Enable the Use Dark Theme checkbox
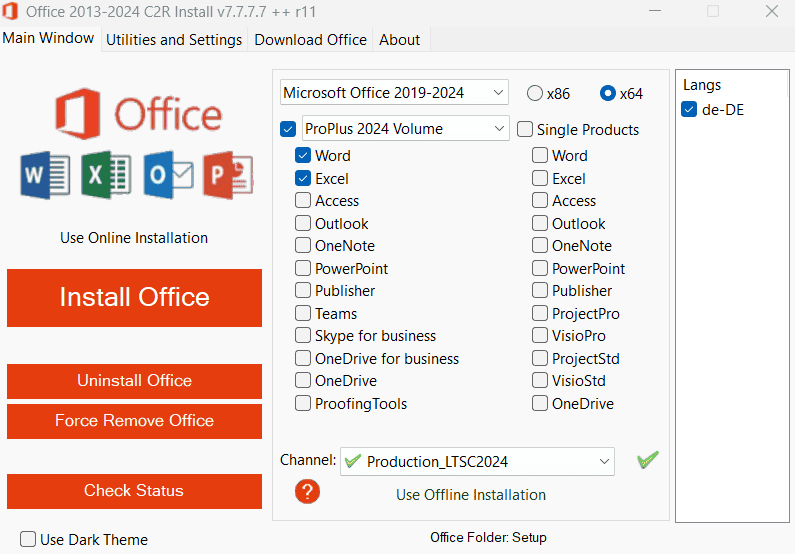 click(x=28, y=539)
